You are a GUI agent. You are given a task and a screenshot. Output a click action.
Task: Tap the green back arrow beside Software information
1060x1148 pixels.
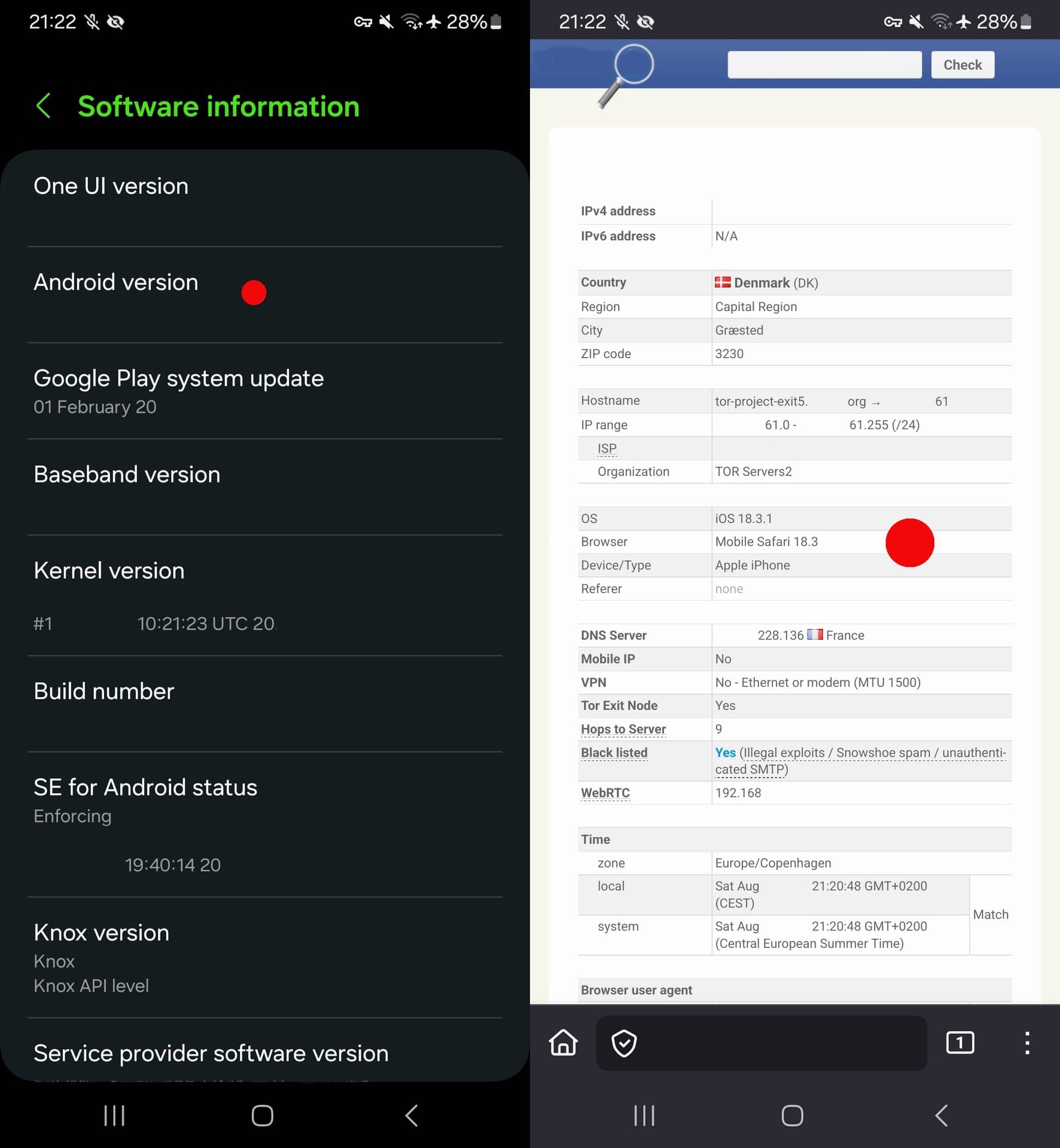coord(43,106)
